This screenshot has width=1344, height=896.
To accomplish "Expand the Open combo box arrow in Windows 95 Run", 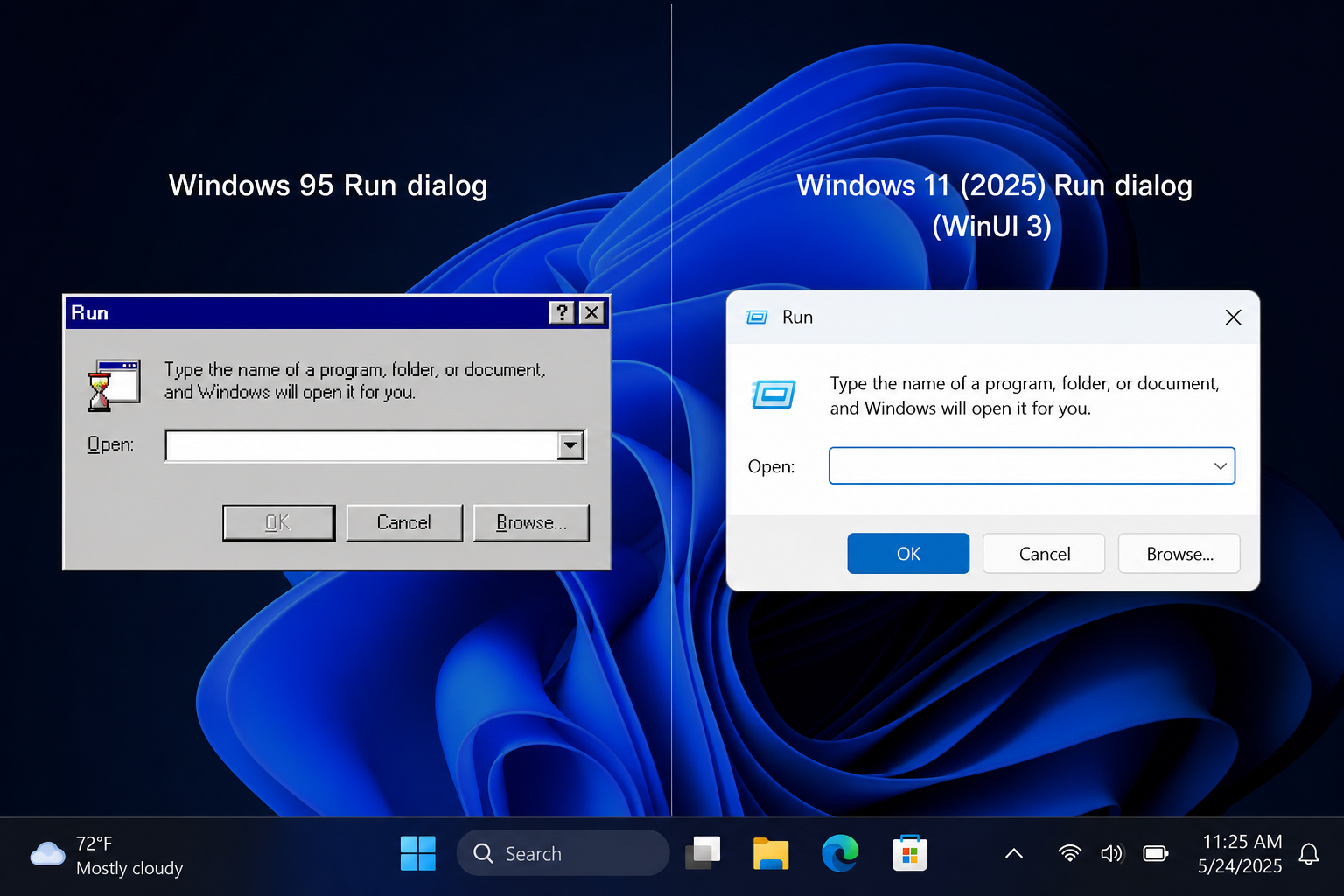I will (x=570, y=445).
